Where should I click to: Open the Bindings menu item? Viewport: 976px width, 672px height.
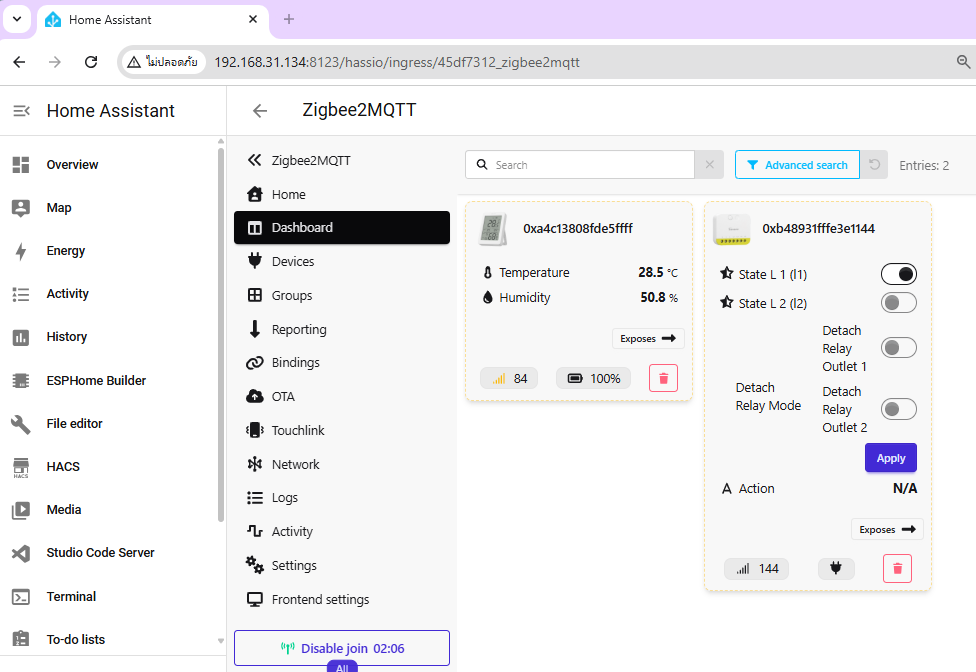[295, 362]
